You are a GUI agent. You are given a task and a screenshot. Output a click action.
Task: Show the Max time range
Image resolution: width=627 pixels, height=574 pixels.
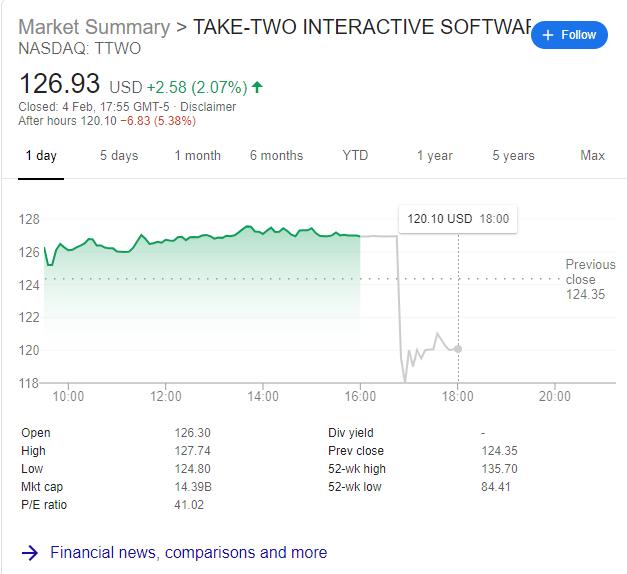click(x=592, y=155)
